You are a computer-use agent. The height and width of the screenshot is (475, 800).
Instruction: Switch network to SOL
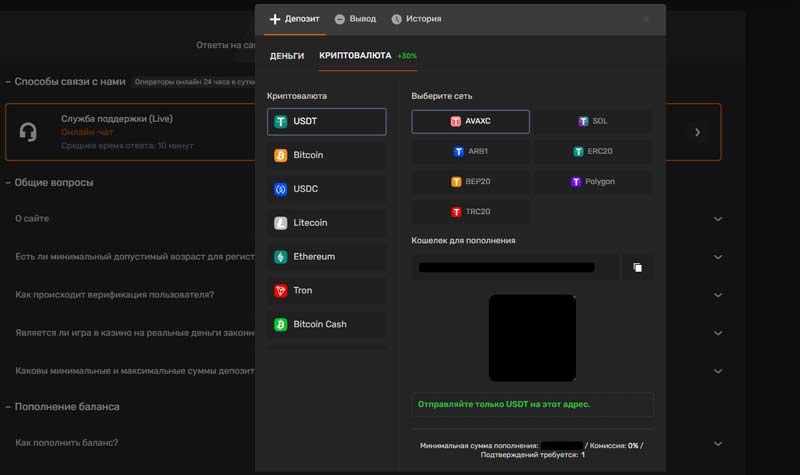tap(592, 122)
